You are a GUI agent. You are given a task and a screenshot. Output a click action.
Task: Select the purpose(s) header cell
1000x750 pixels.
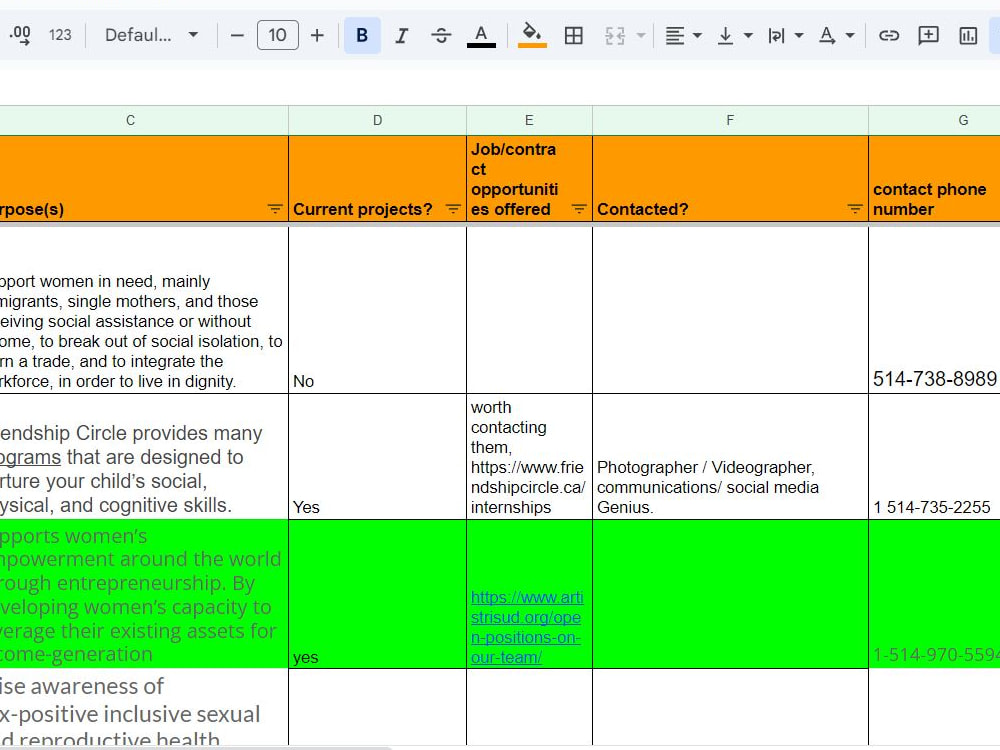pyautogui.click(x=144, y=179)
